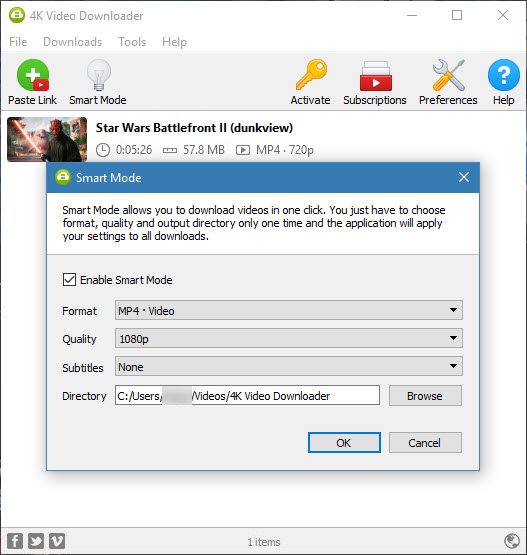Select the Star Wars Battlefront II thumbnail

tap(47, 139)
